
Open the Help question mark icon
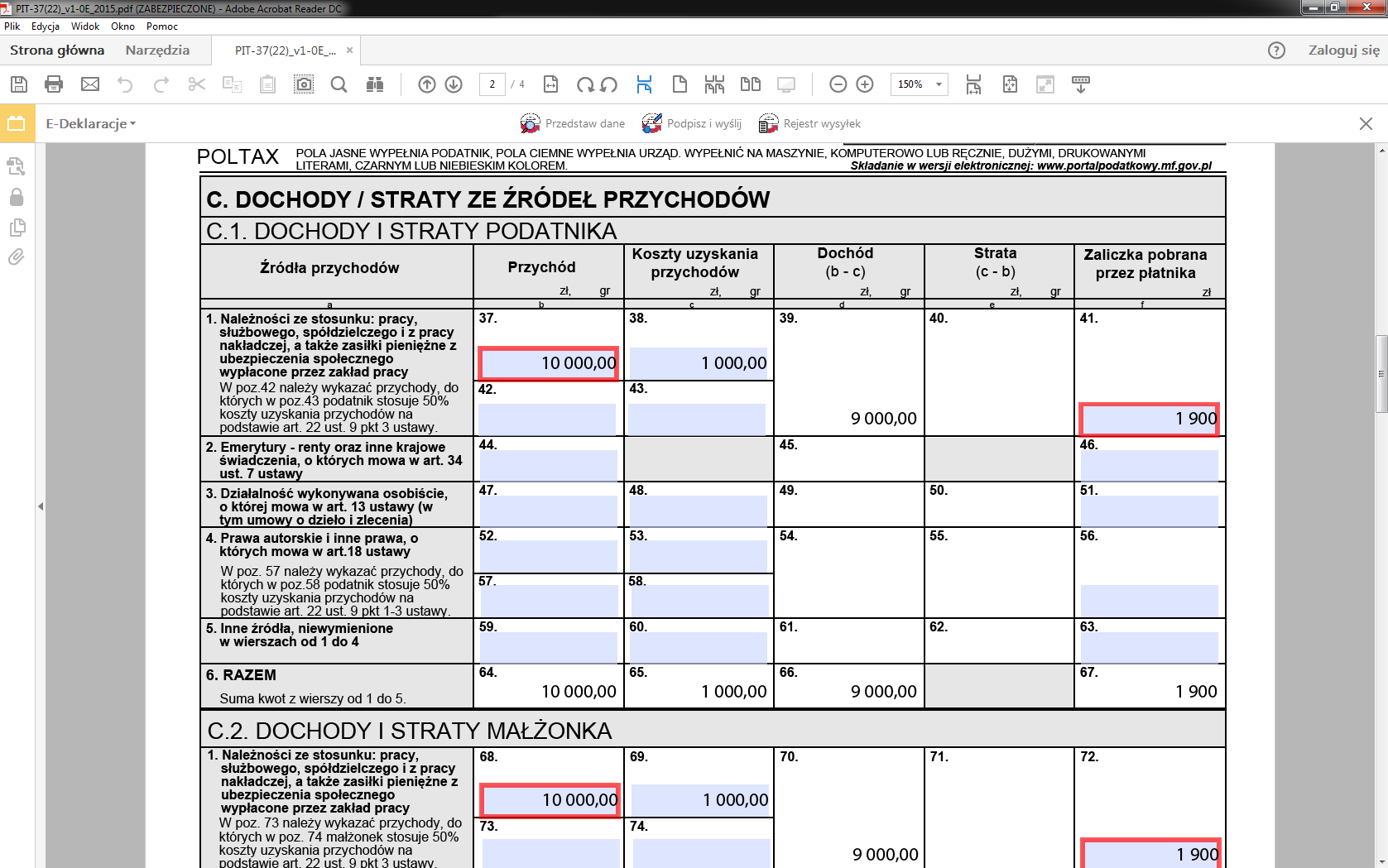click(1276, 50)
